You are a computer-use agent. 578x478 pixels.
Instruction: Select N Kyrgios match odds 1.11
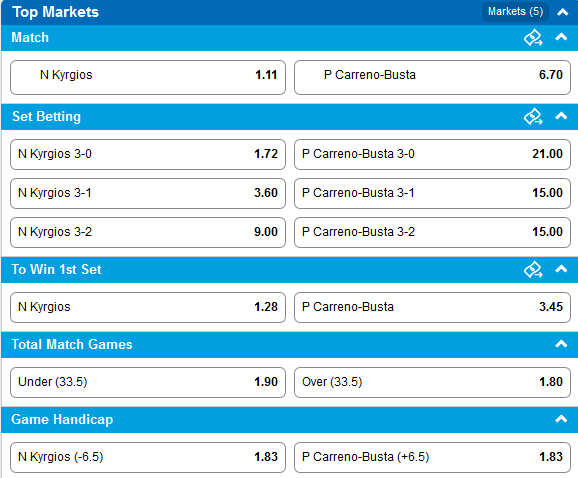148,77
